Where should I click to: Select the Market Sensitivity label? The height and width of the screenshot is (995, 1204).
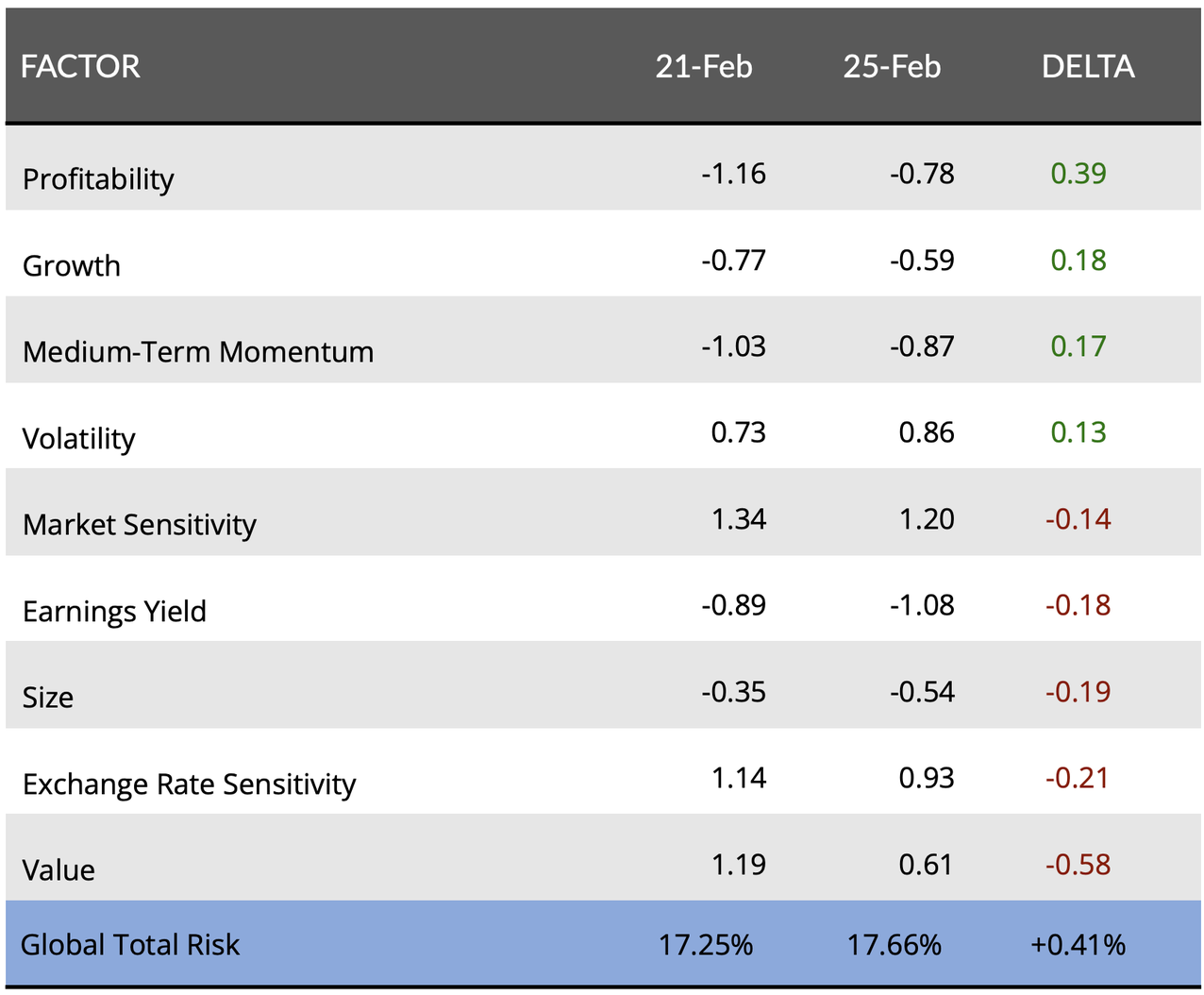pyautogui.click(x=140, y=525)
